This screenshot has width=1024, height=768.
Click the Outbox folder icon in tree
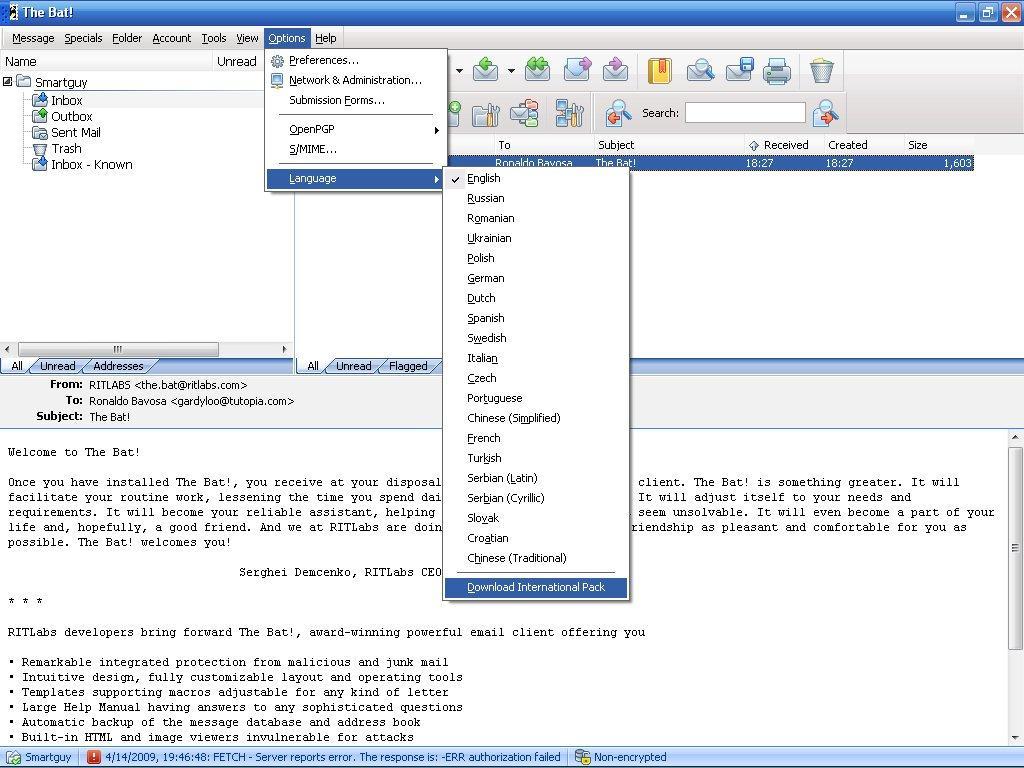pos(40,116)
